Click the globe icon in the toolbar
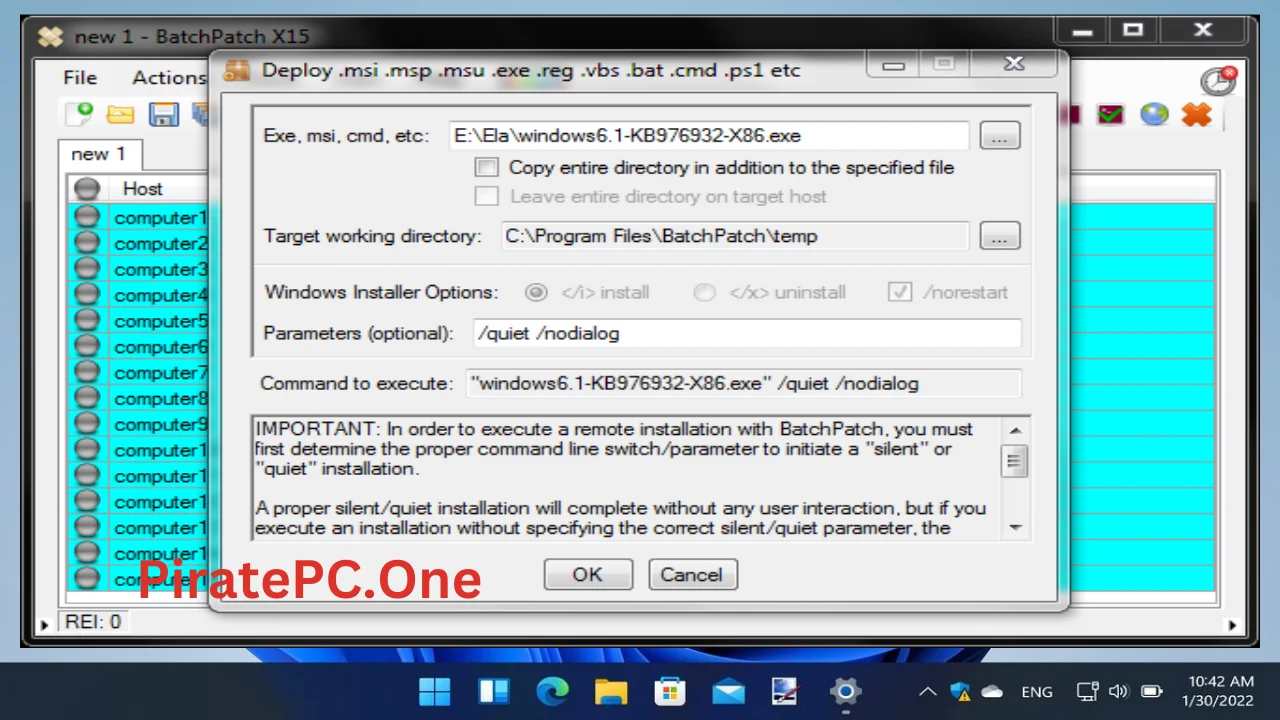The image size is (1280, 720). click(1154, 114)
